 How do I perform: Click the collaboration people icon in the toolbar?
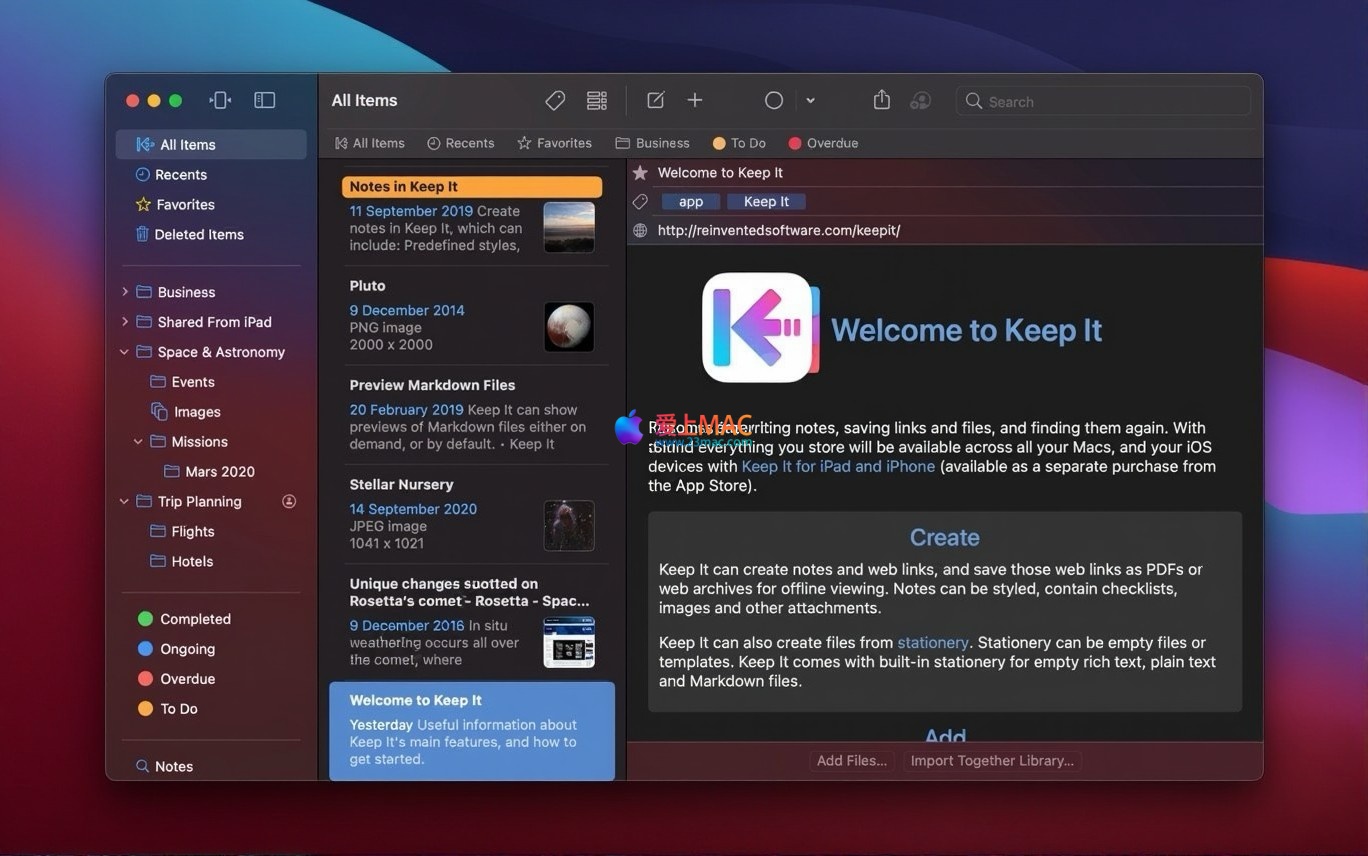point(921,101)
